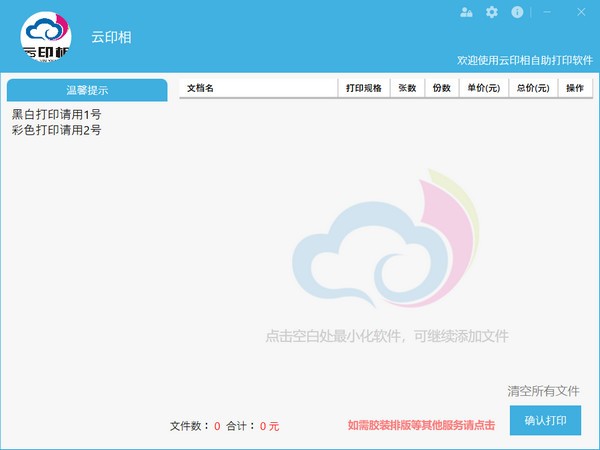Click the 操作 column header
600x450 pixels.
(574, 88)
